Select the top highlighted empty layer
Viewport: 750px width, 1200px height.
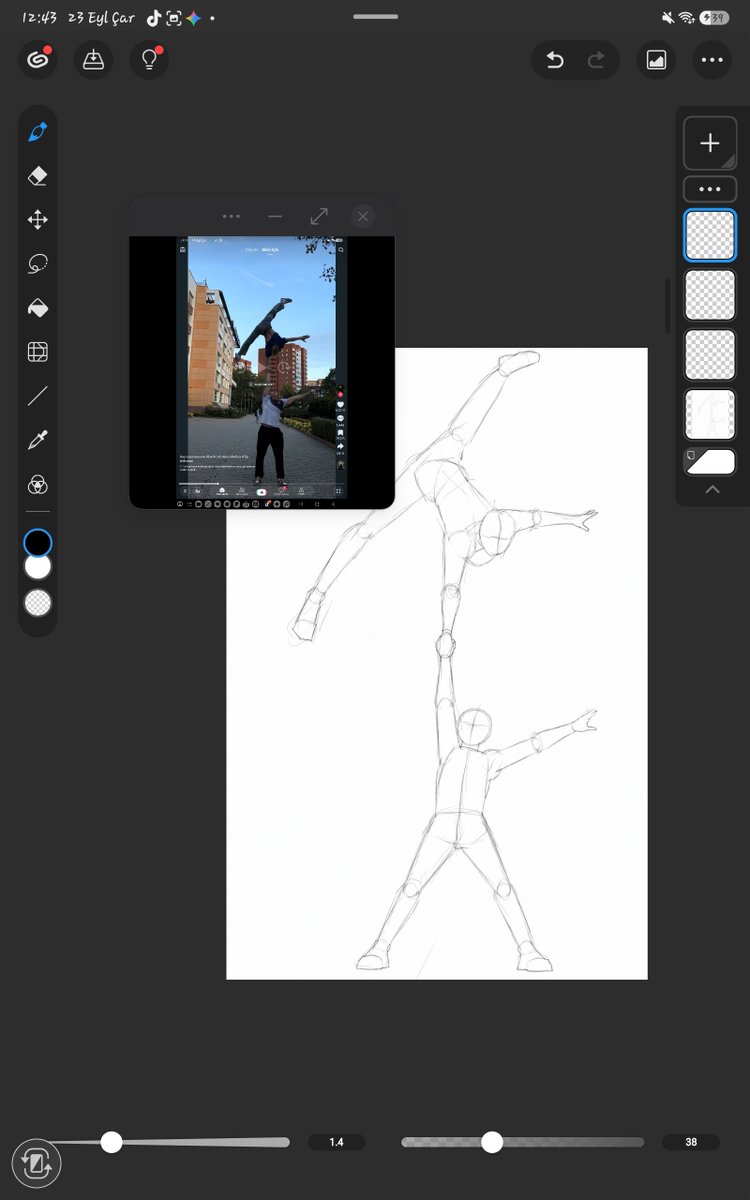click(x=710, y=235)
